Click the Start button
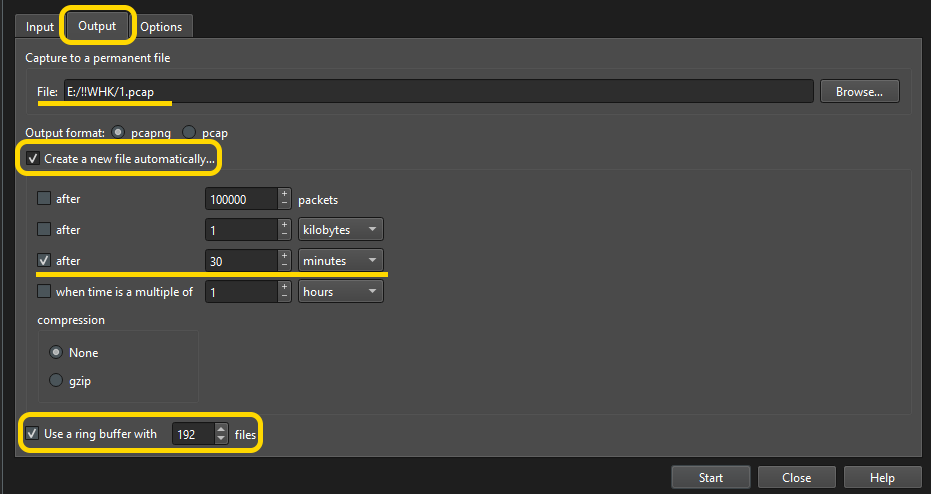 pos(711,477)
